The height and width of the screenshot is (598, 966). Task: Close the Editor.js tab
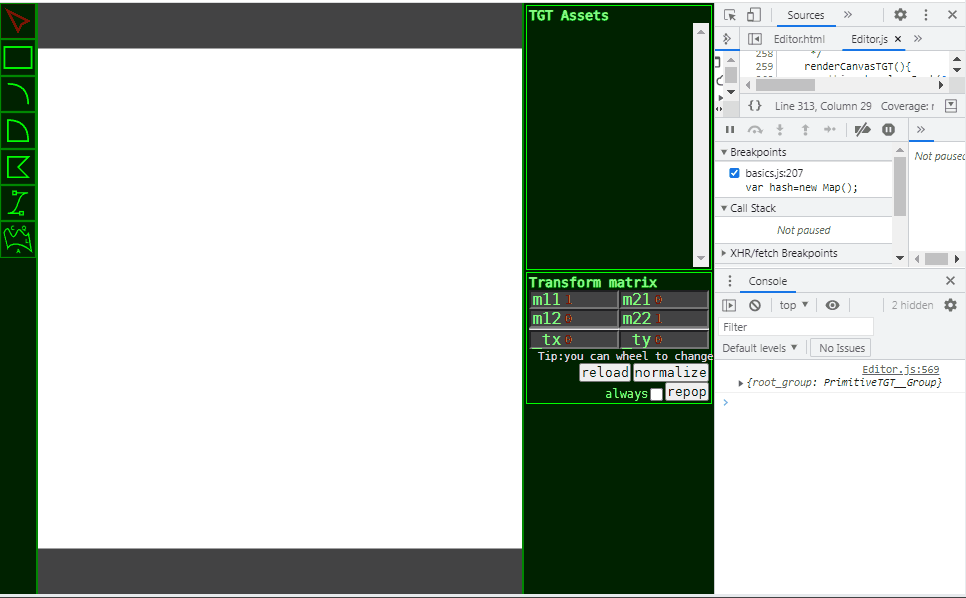click(x=898, y=39)
